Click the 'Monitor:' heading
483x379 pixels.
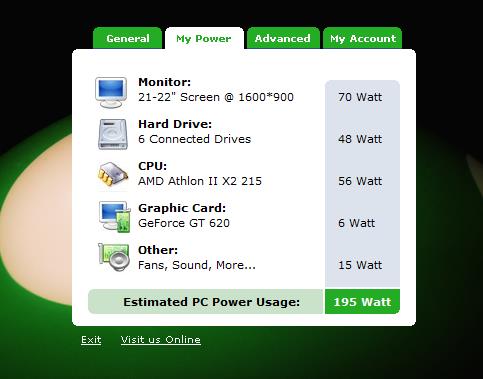pos(165,82)
